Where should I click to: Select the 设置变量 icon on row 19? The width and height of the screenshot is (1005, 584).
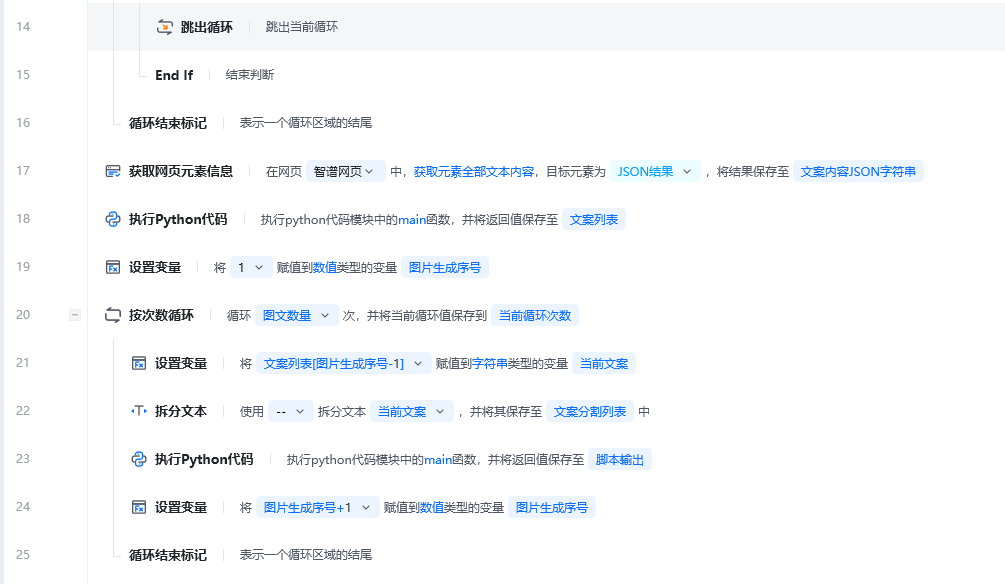[113, 267]
